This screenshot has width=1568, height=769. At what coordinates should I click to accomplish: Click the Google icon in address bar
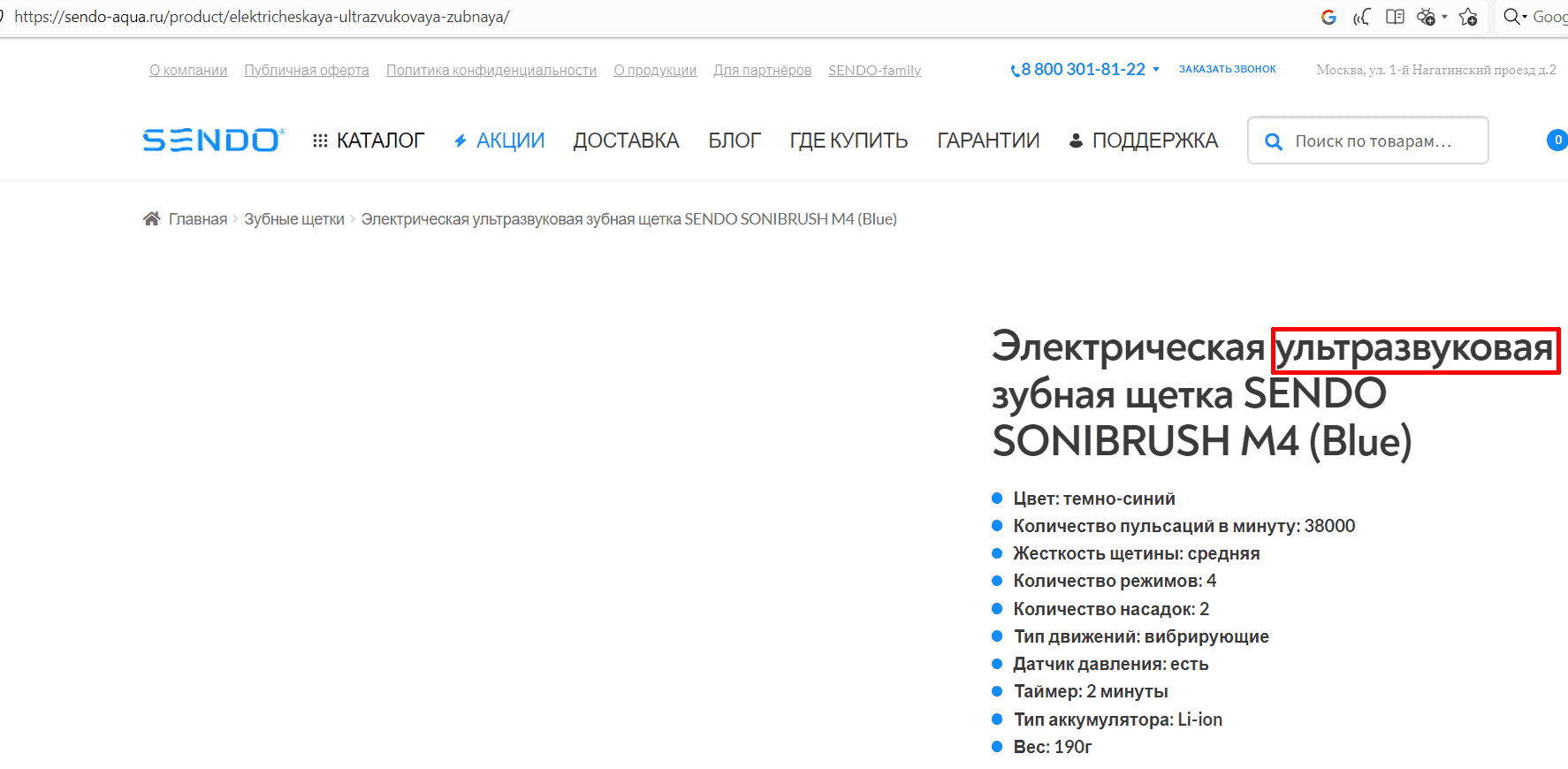coord(1328,17)
